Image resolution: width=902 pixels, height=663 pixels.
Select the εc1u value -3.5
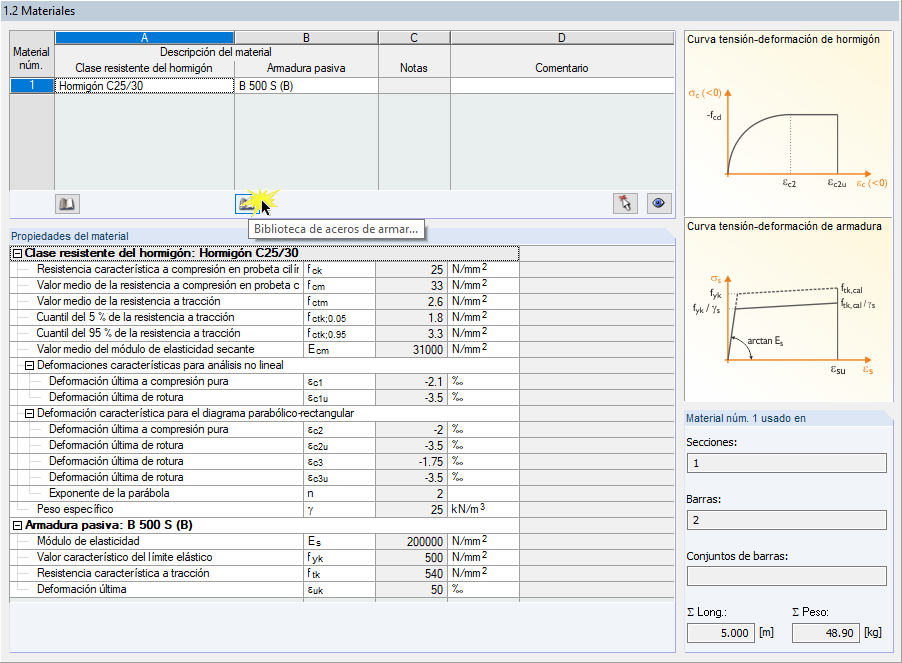tap(411, 398)
